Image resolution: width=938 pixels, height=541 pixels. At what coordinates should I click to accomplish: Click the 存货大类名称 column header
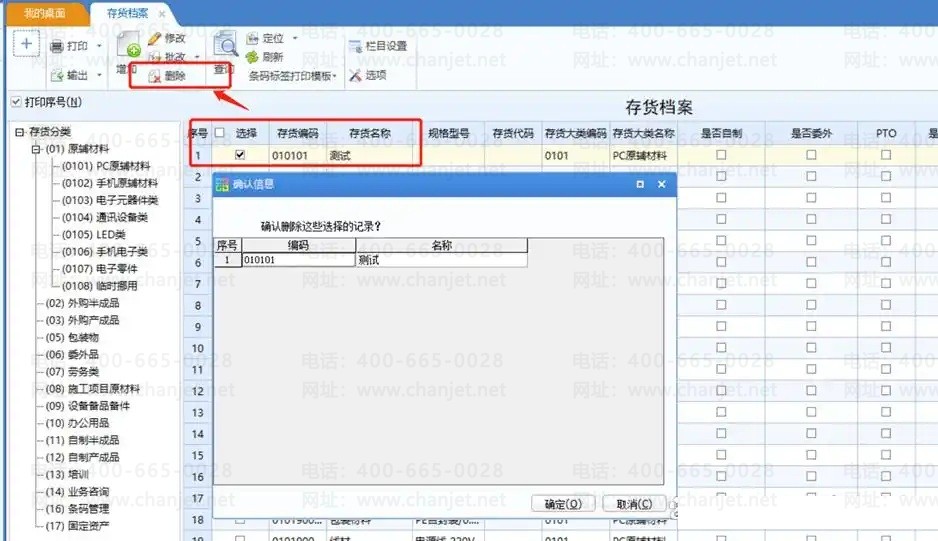(643, 133)
